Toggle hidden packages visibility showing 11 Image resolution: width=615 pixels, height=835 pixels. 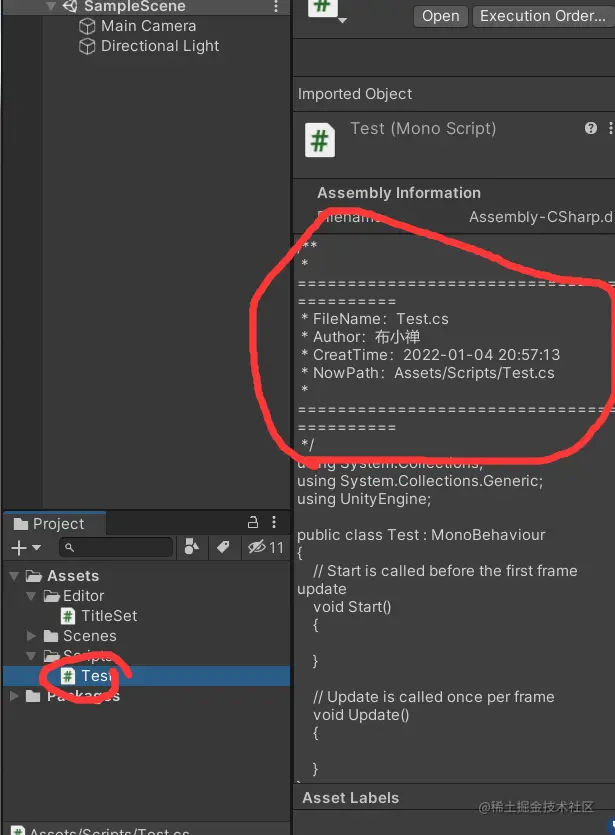(266, 547)
